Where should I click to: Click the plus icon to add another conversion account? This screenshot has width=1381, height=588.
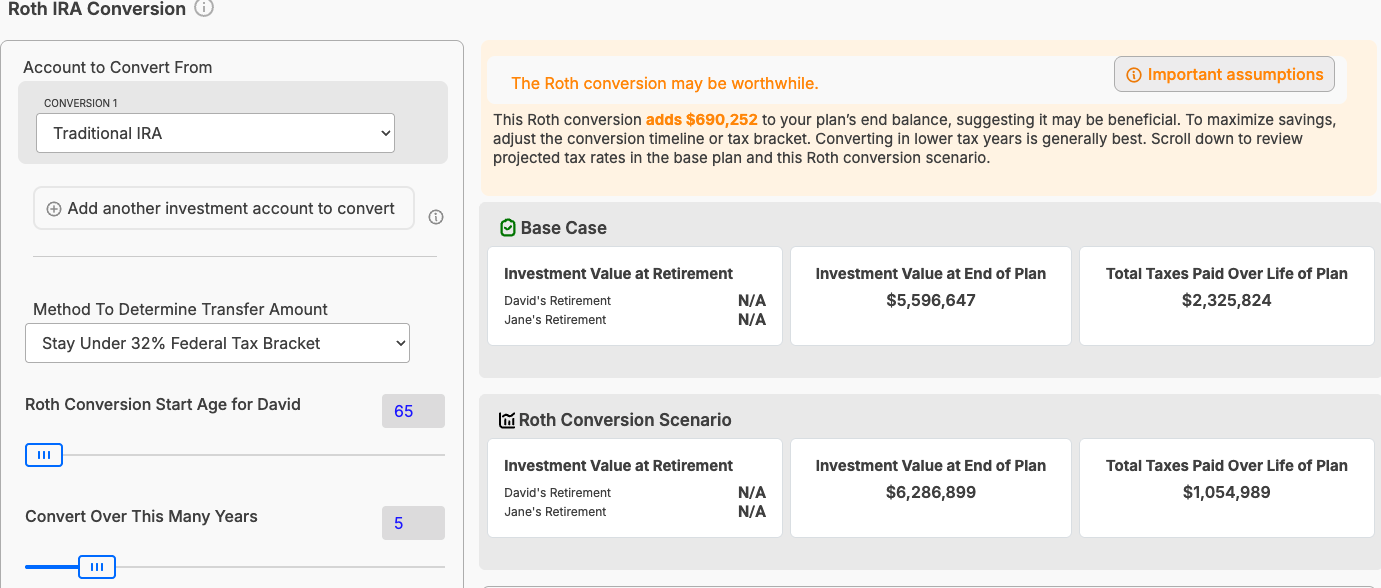click(53, 208)
